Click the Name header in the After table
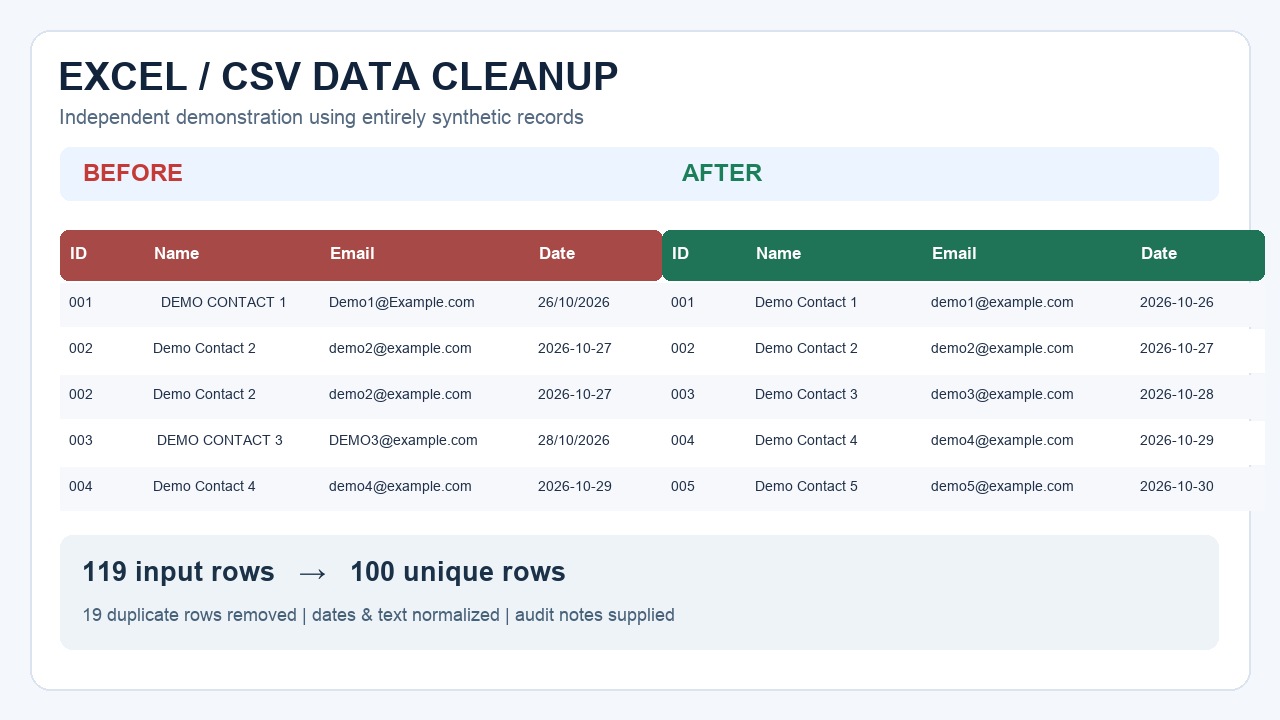Viewport: 1280px width, 720px height. click(778, 254)
